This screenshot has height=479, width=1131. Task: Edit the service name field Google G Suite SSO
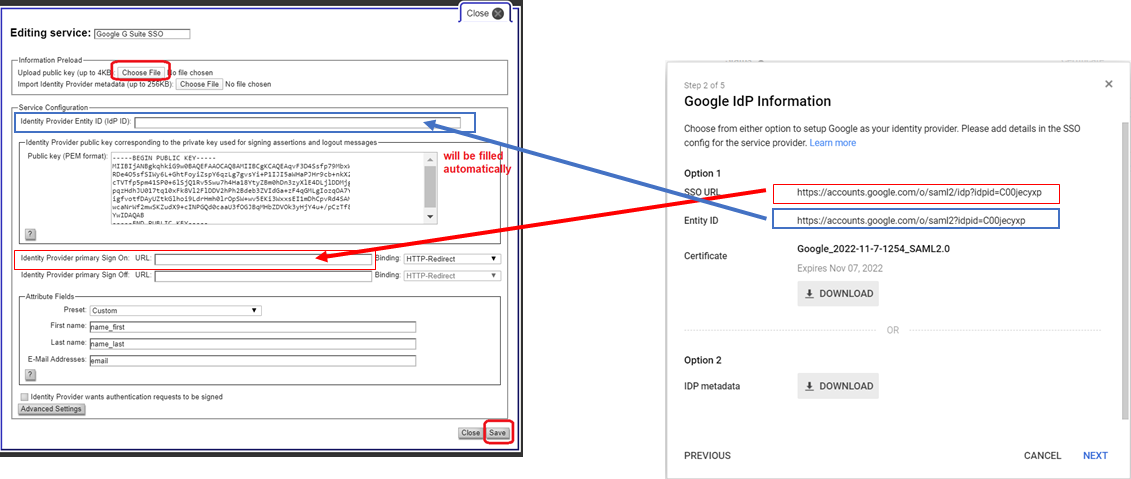coord(142,33)
